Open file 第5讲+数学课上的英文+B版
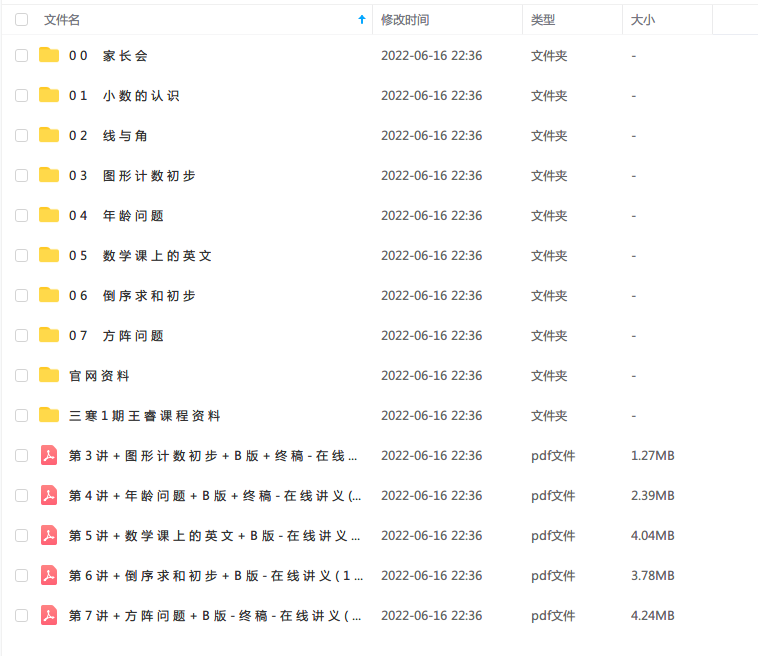Screen dimensions: 758x656 [215, 536]
